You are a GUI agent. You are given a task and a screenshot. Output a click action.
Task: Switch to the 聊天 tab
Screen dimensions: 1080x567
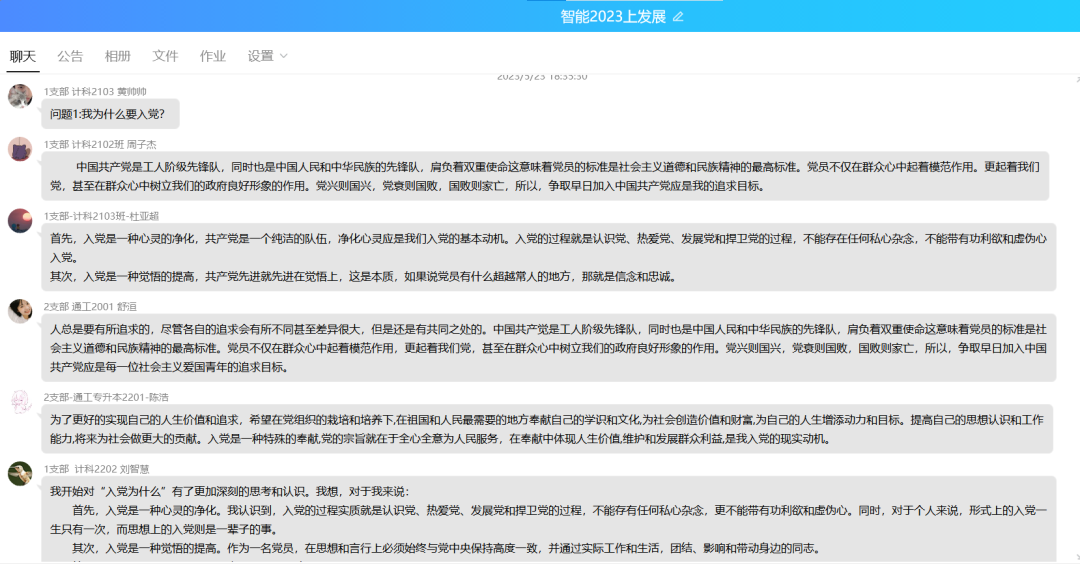click(x=23, y=56)
